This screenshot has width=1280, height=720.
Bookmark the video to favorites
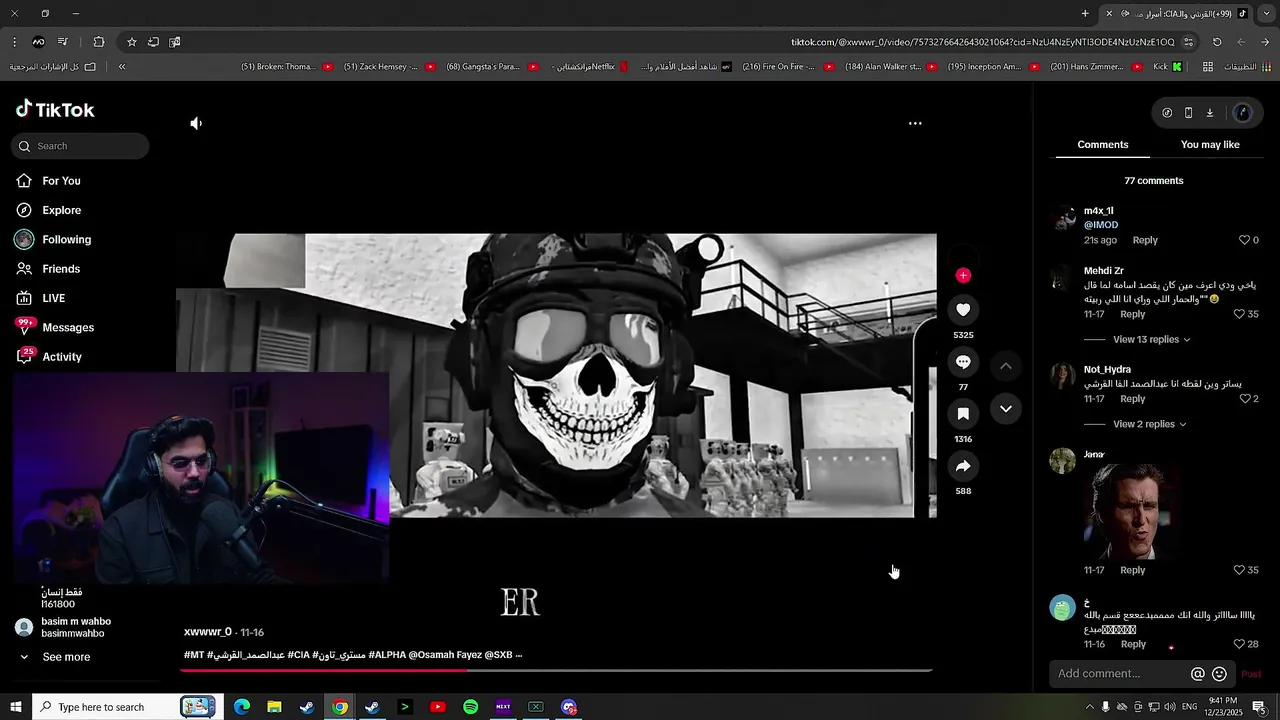tap(963, 414)
